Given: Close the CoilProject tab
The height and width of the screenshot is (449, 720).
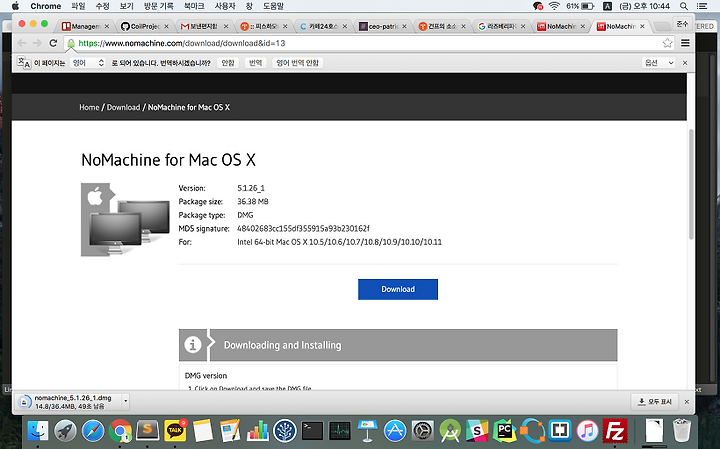Looking at the screenshot, I should pyautogui.click(x=166, y=27).
